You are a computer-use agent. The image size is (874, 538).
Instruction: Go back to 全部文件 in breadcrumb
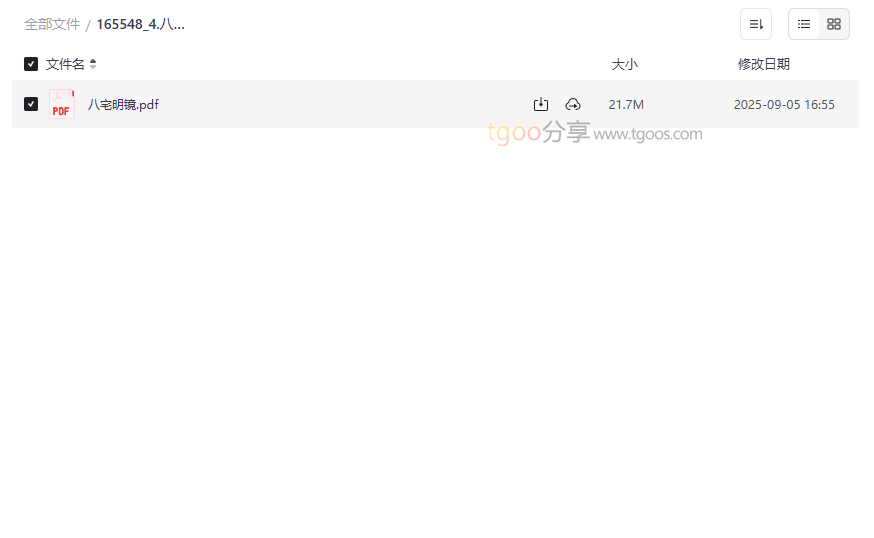(x=52, y=25)
